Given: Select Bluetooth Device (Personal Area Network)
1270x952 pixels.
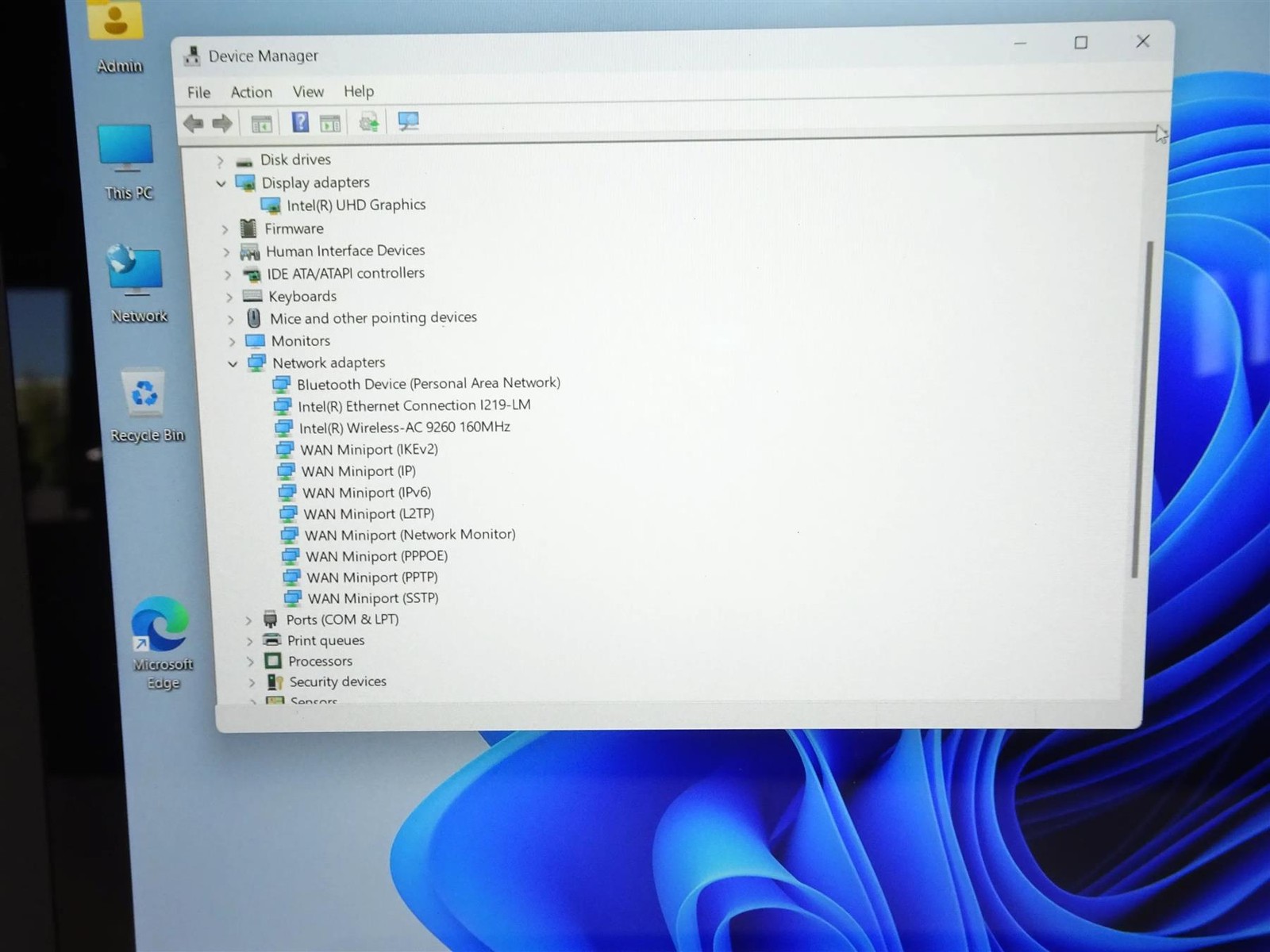Looking at the screenshot, I should [429, 383].
